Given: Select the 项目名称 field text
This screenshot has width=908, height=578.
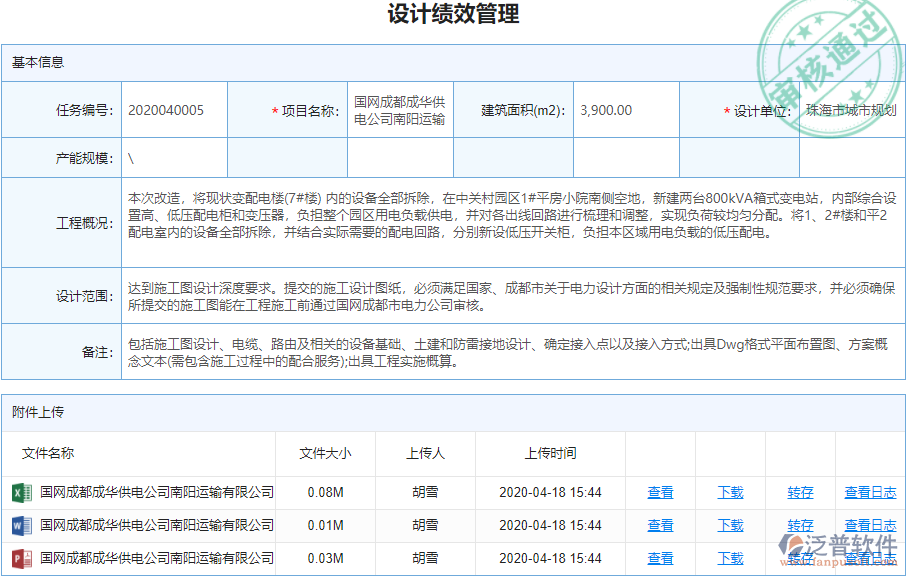Looking at the screenshot, I should (x=400, y=110).
